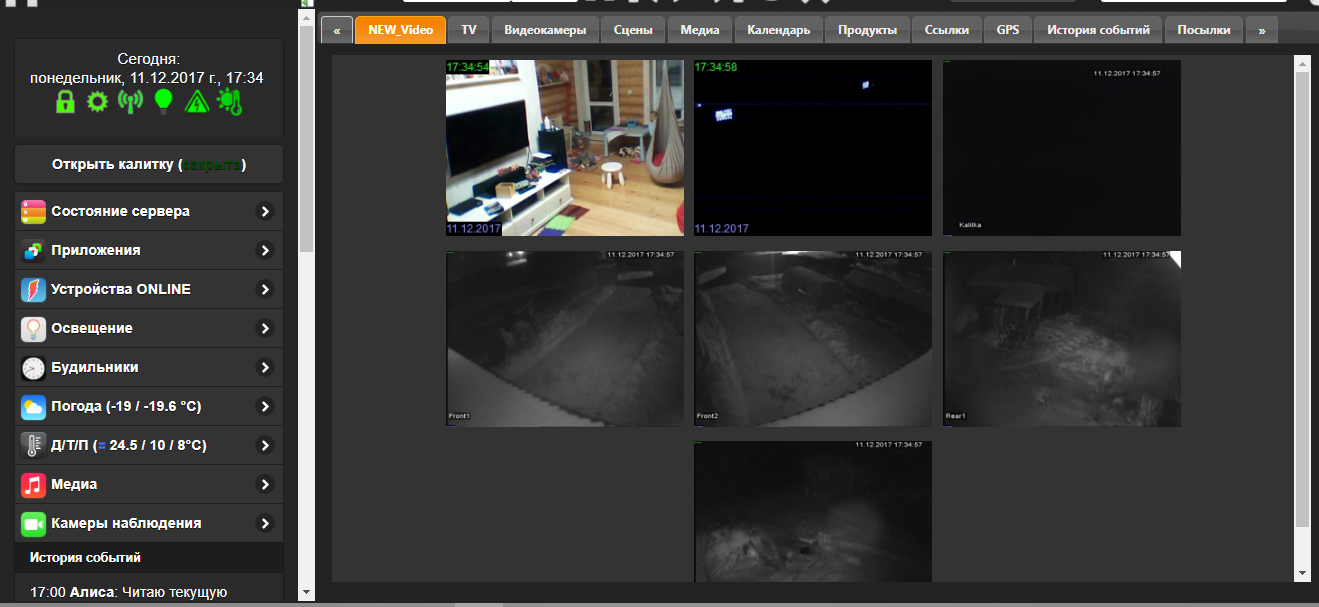Open the Календарь tab
Screen dimensions: 1319x607
(x=779, y=30)
